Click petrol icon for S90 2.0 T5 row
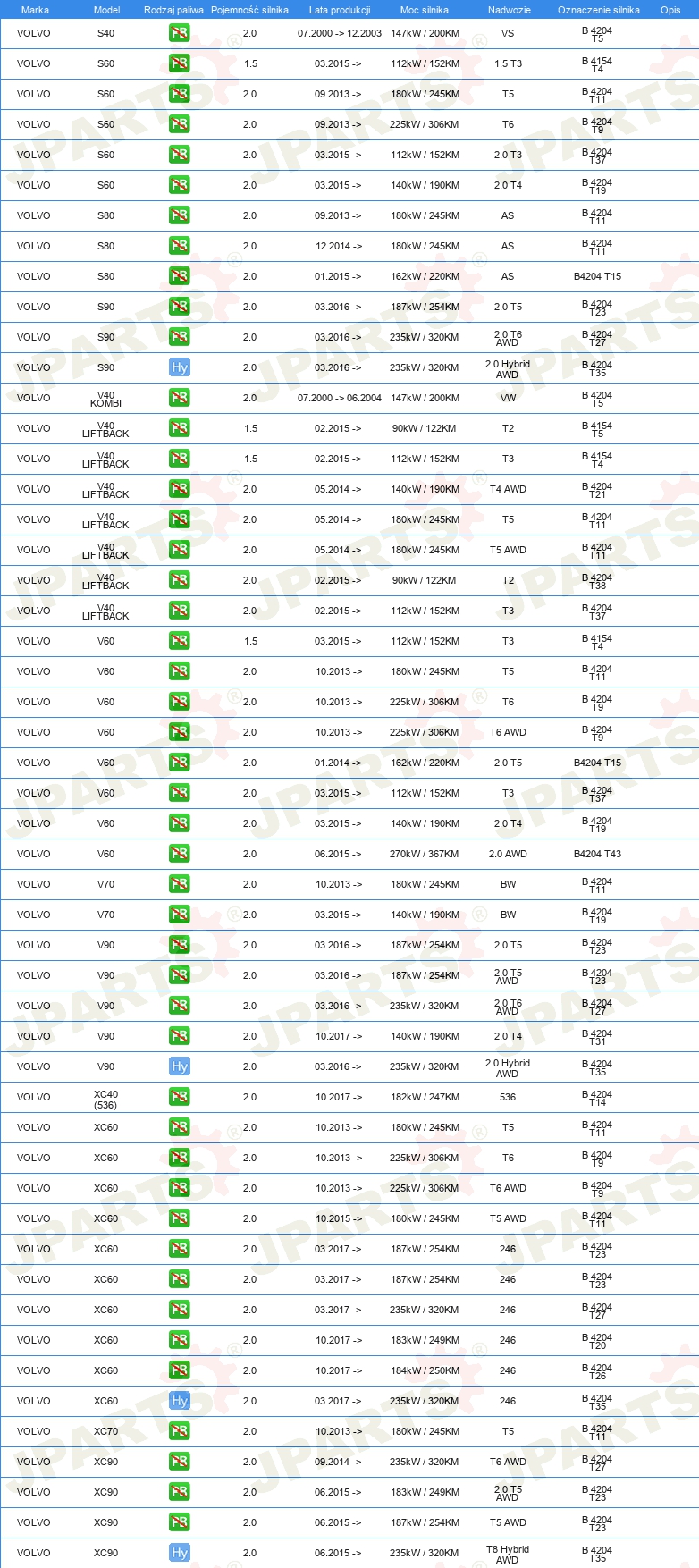The width and height of the screenshot is (699, 1568). [179, 307]
